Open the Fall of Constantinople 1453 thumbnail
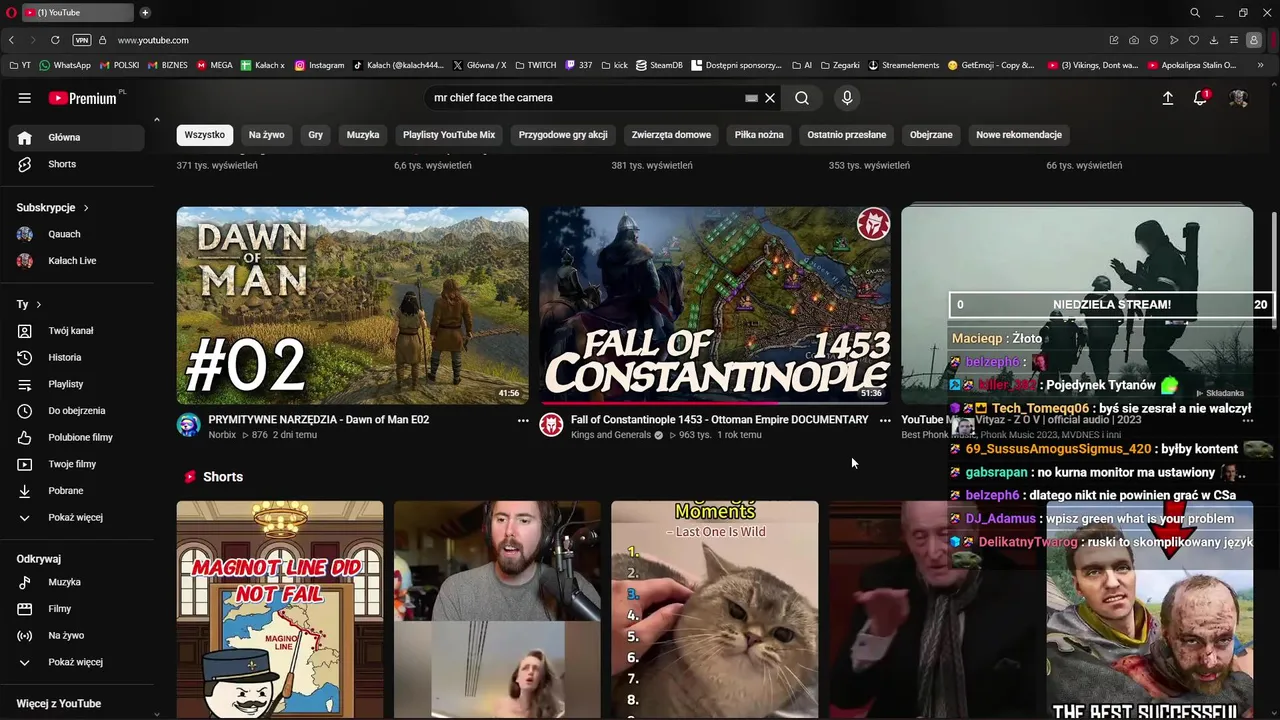Viewport: 1280px width, 720px height. tap(715, 305)
